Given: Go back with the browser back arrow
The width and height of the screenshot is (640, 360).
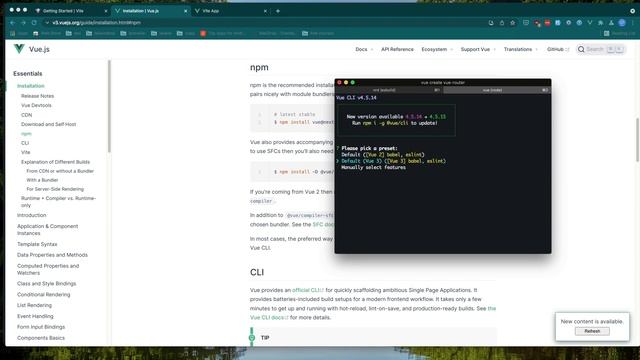Looking at the screenshot, I should [13, 23].
